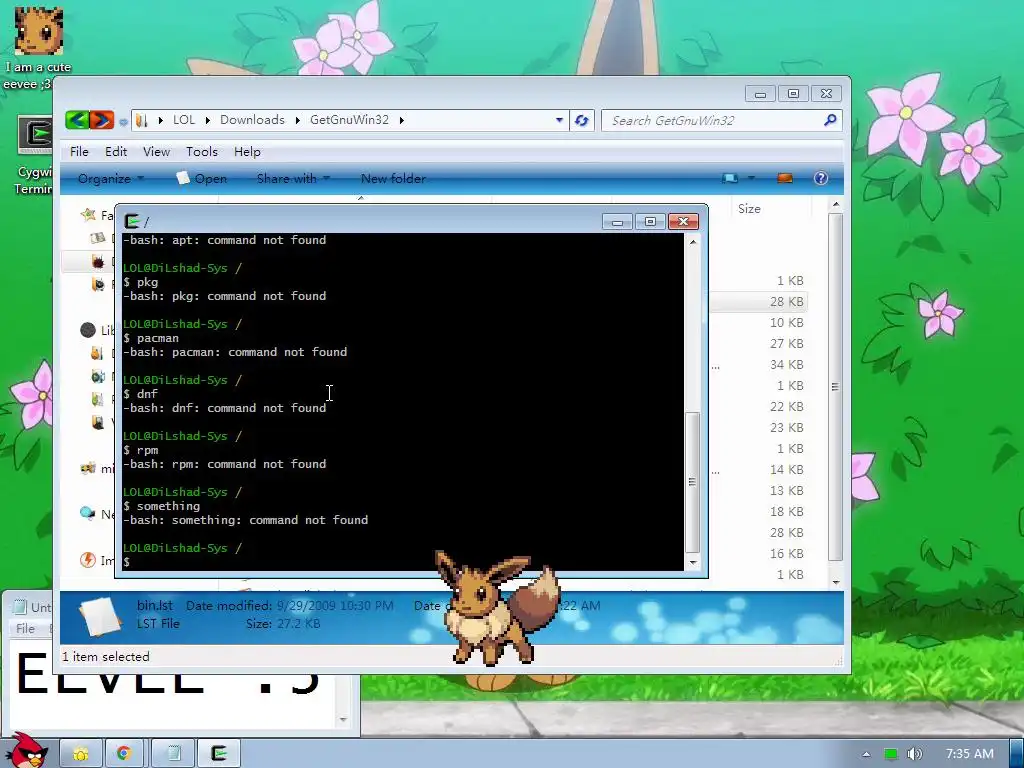
Task: Click the Downloads breadcrumb segment
Action: point(252,120)
